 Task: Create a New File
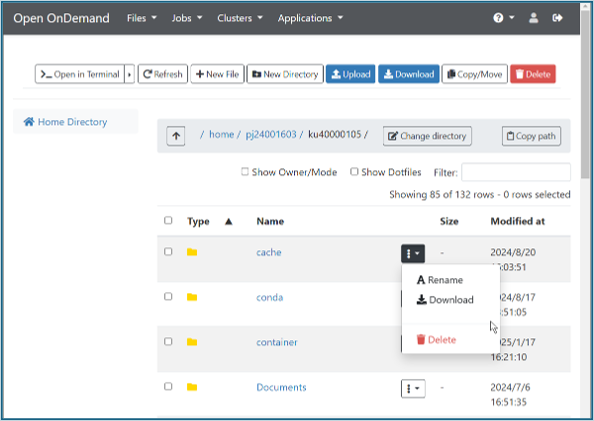point(217,74)
